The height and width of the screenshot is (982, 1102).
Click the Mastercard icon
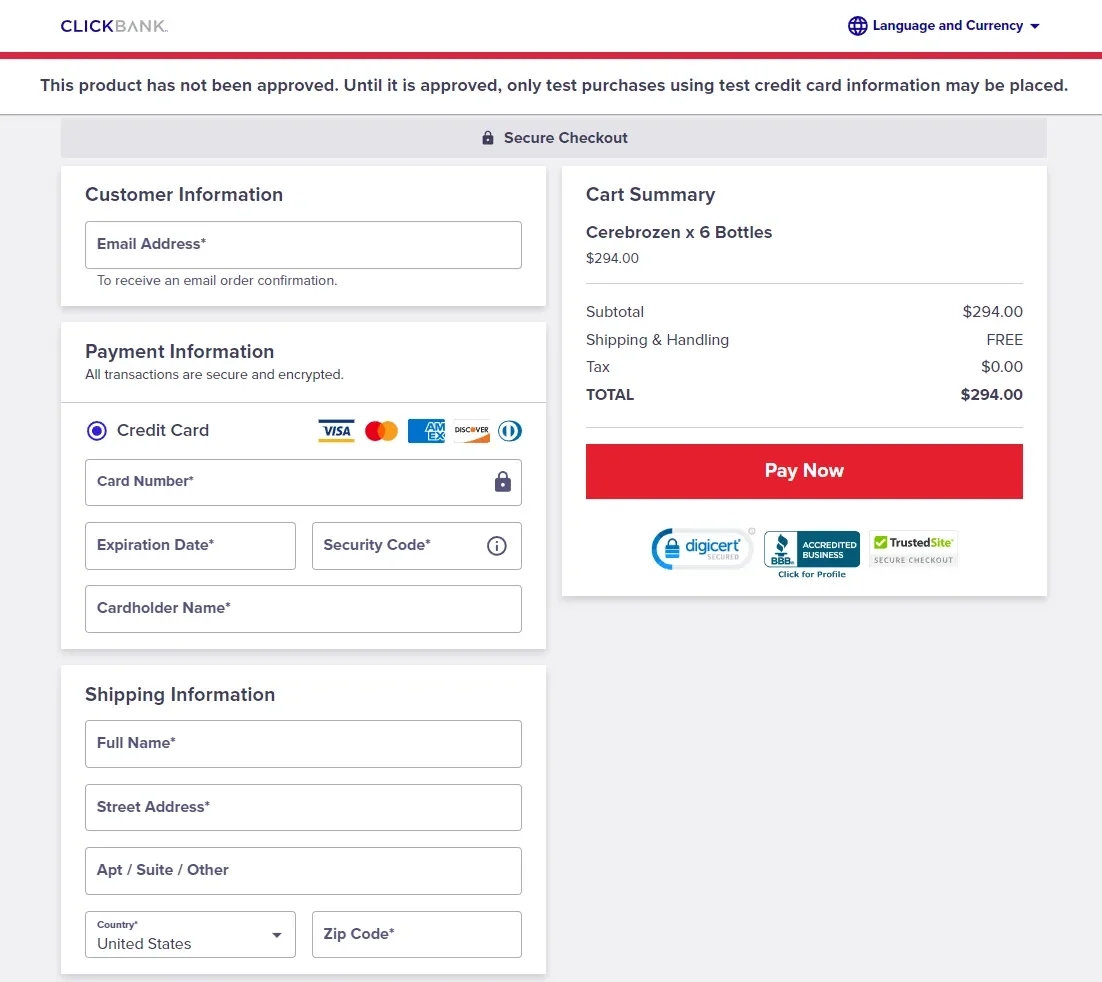[x=381, y=430]
